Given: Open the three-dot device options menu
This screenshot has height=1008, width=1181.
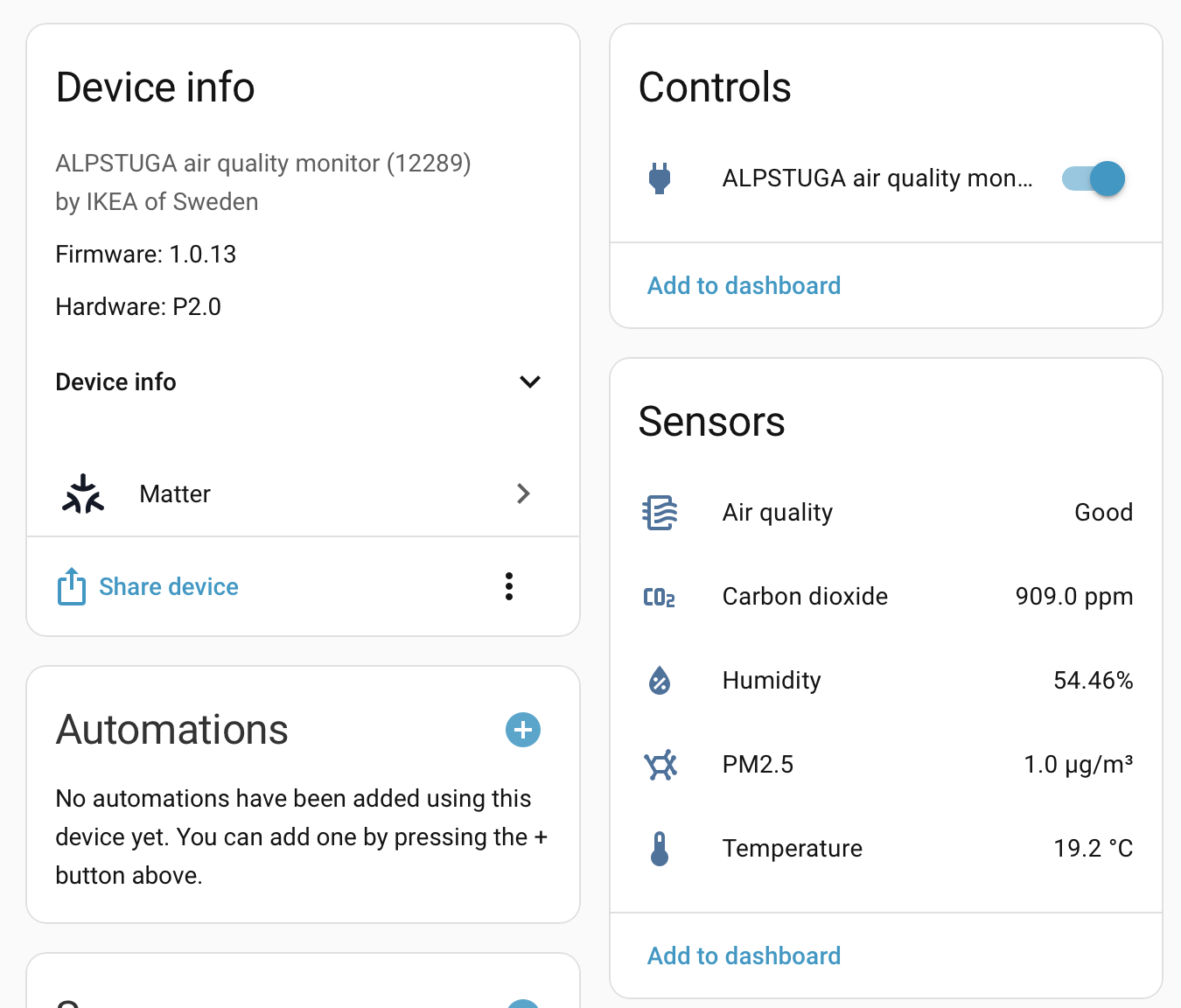Looking at the screenshot, I should (x=508, y=586).
